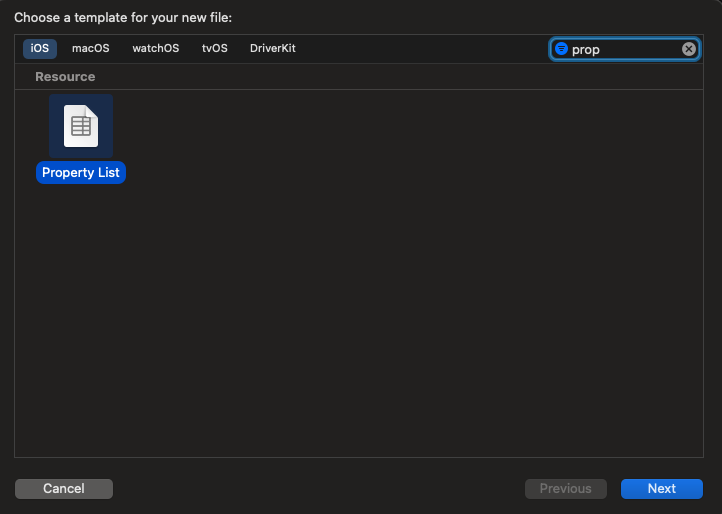
Task: Click the Next button
Action: 662,489
